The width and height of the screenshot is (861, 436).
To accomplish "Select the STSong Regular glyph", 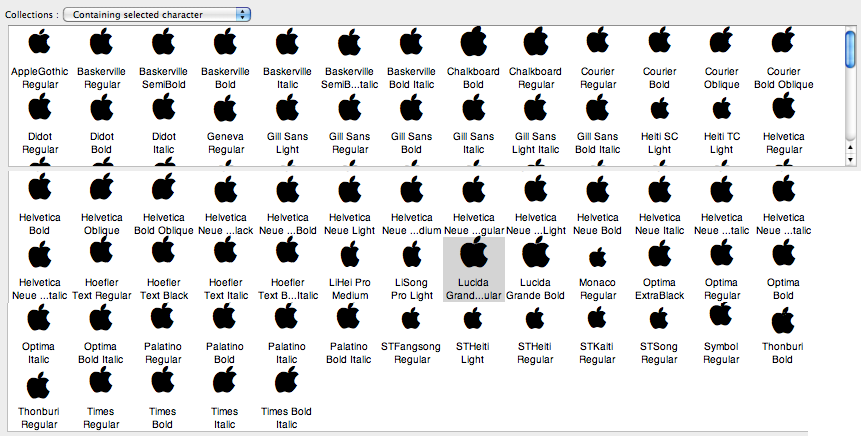I will pos(659,318).
